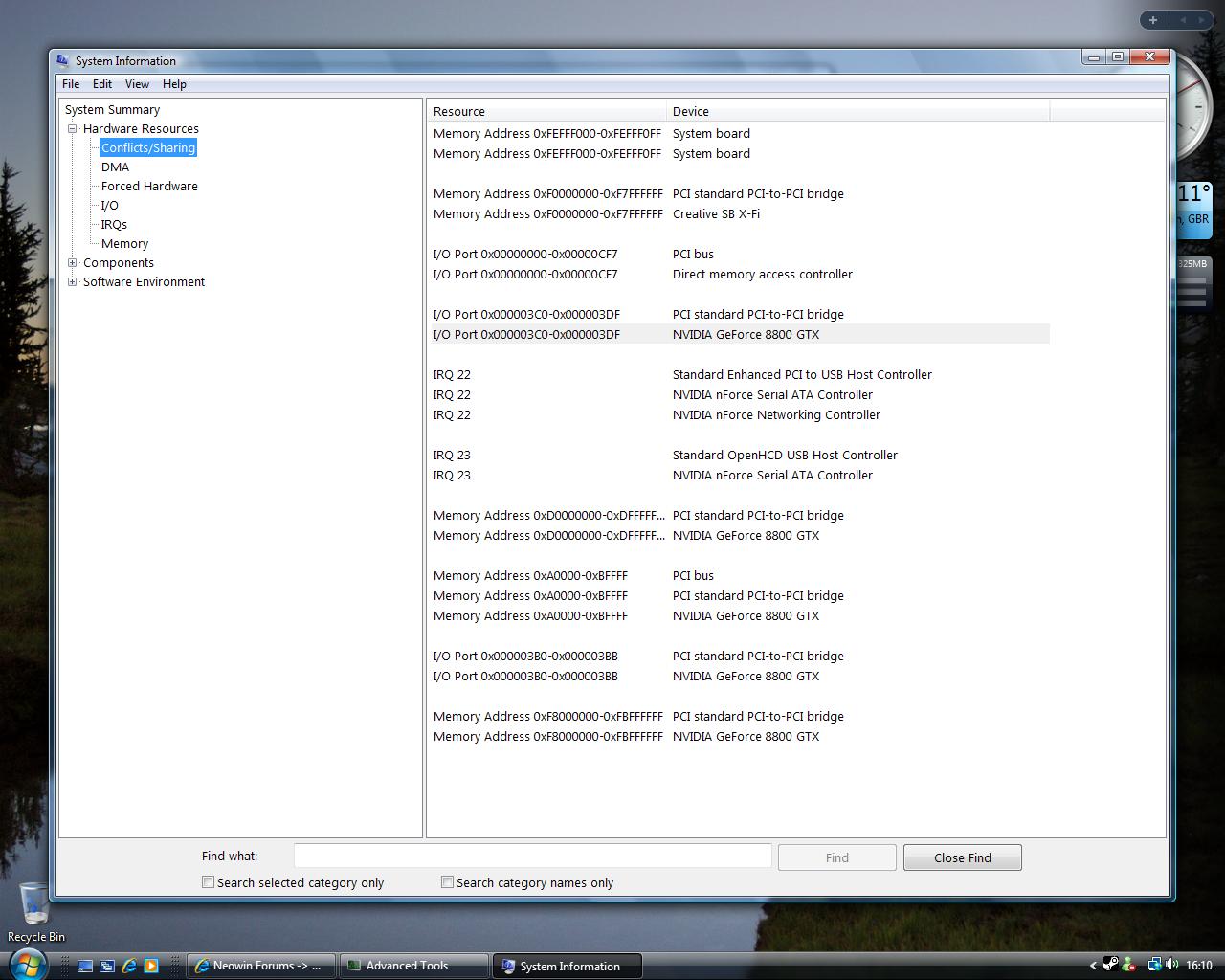Image resolution: width=1225 pixels, height=980 pixels.
Task: Select IRQs in the Hardware Resources tree
Action: 114,224
